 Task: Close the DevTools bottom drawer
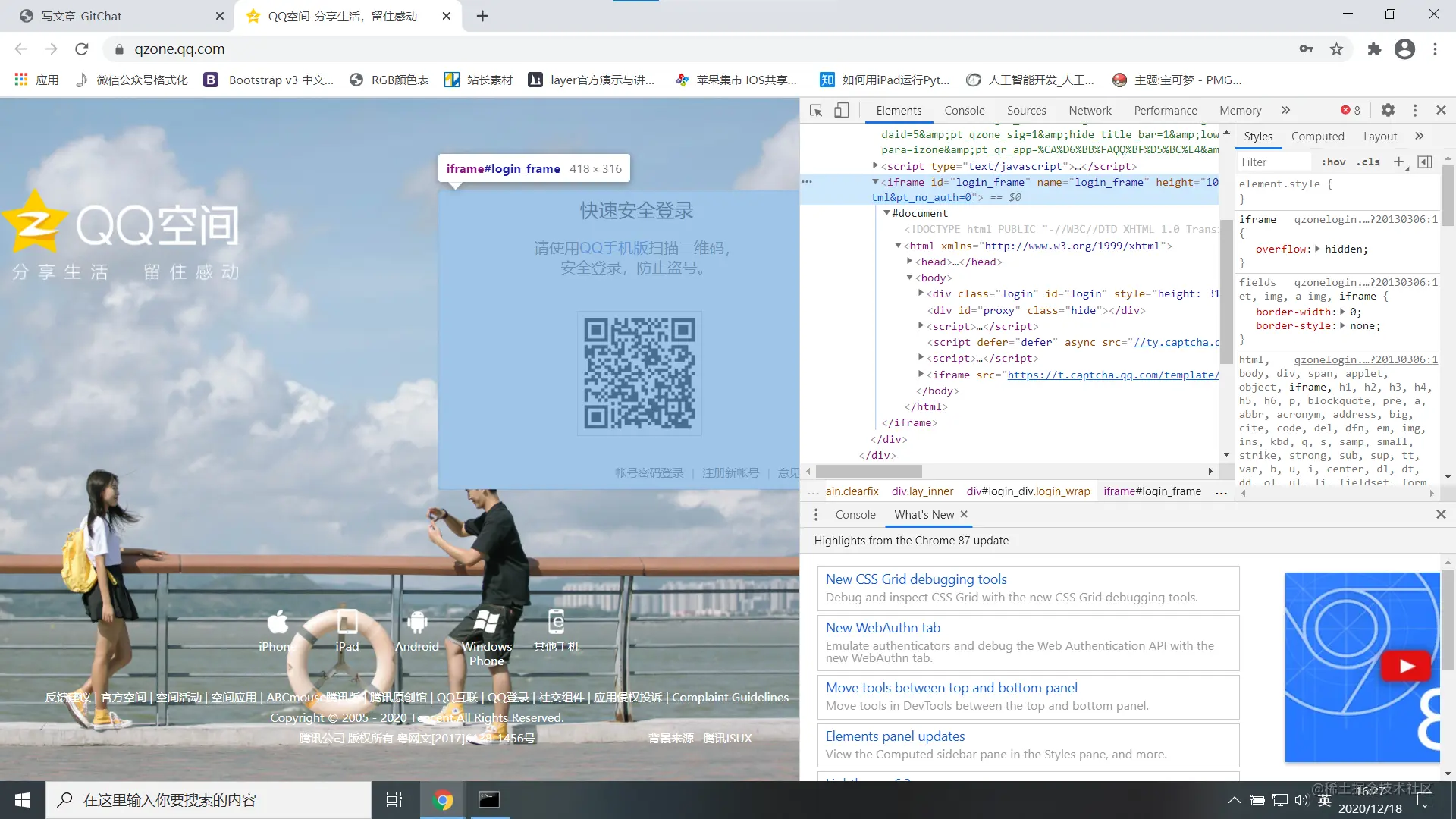[x=1441, y=514]
